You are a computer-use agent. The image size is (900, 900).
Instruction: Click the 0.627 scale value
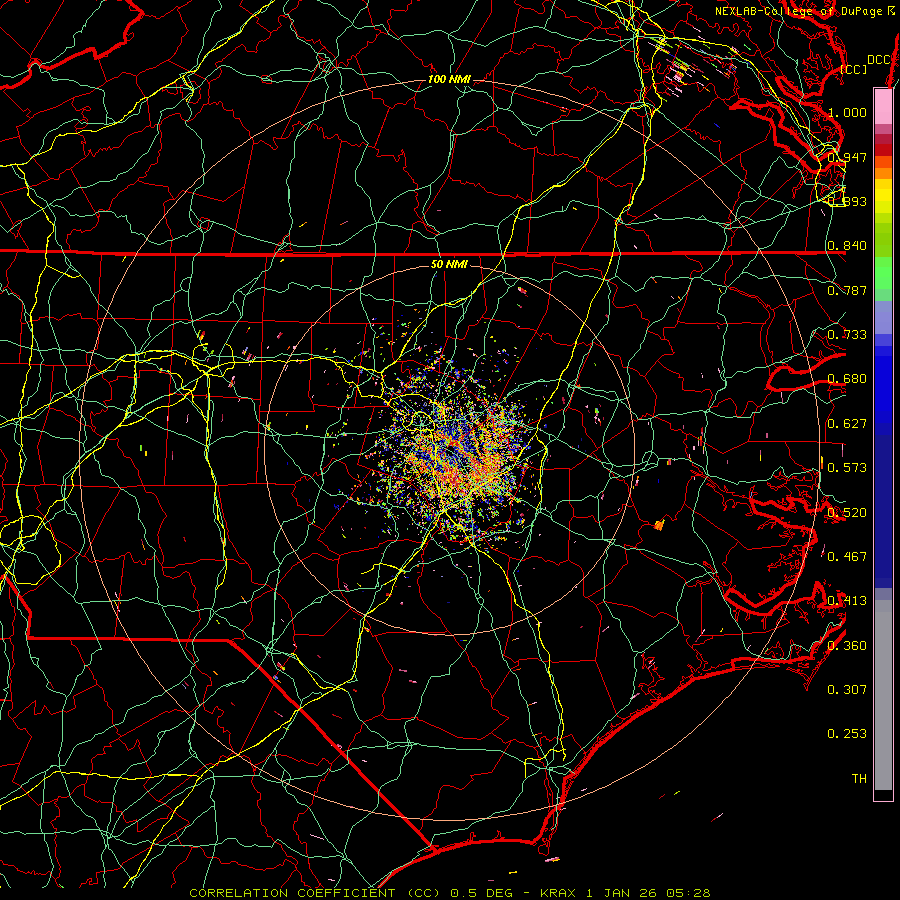[847, 424]
